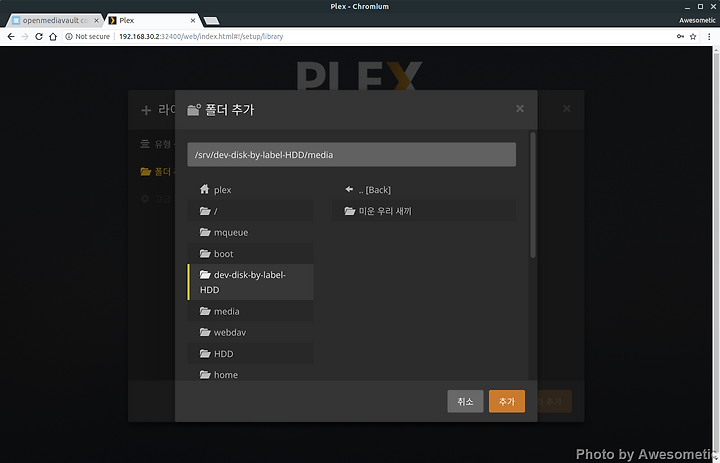Select the root / folder
This screenshot has height=463, width=720.
tap(250, 211)
